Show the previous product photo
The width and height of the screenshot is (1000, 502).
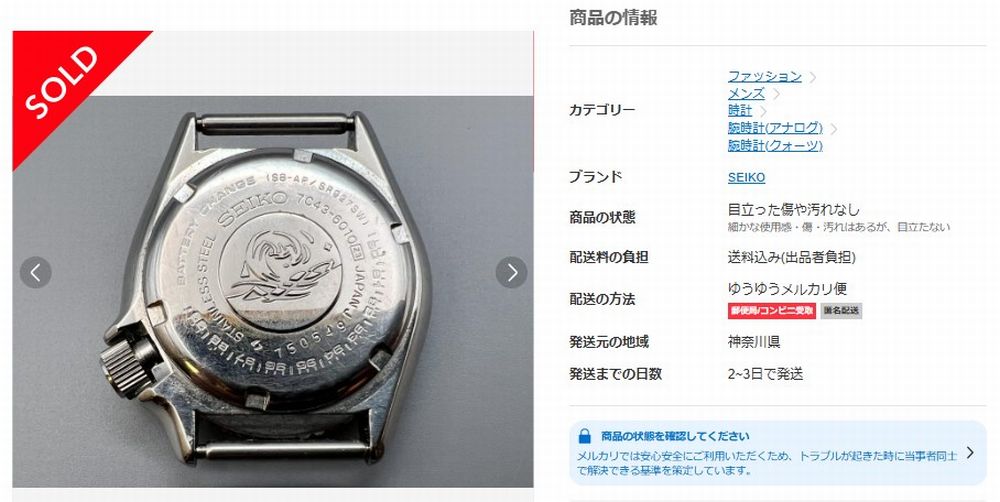coord(36,272)
